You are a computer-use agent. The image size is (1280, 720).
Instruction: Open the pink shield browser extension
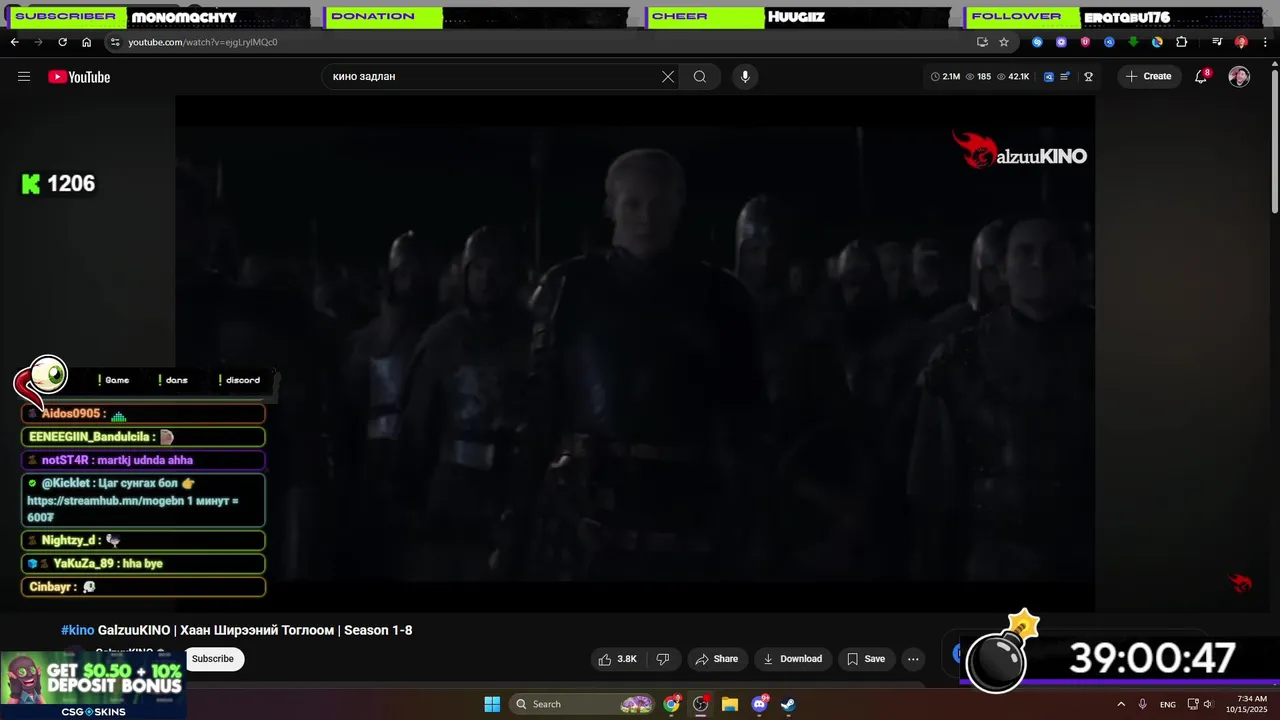pyautogui.click(x=1085, y=42)
